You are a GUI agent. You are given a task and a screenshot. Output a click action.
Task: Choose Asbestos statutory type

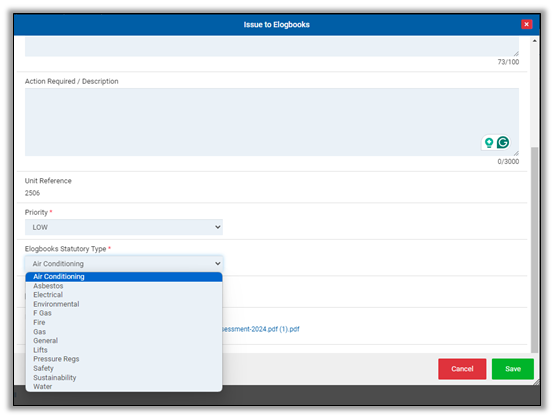pos(48,286)
